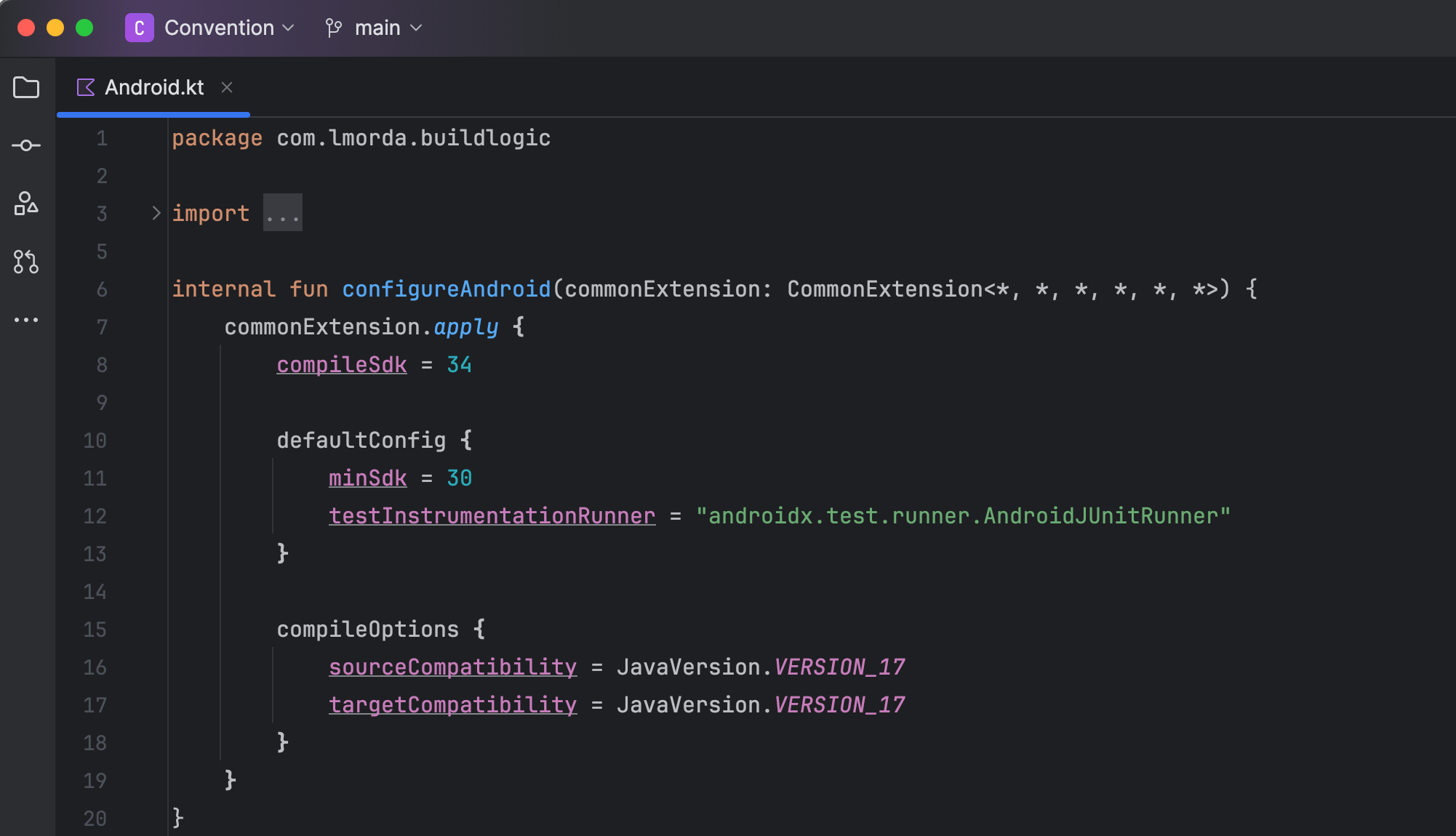The image size is (1456, 836).
Task: Click the value 30
Action: (460, 478)
